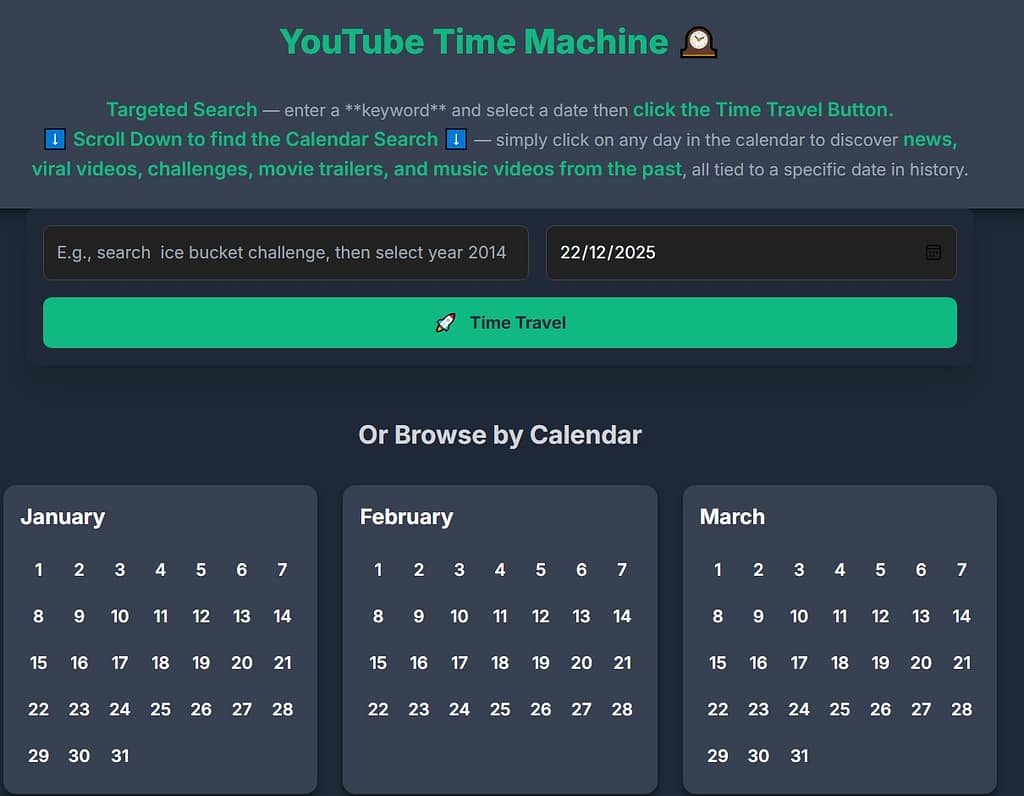Viewport: 1024px width, 796px height.
Task: Click the keyword search input field
Action: [x=286, y=253]
